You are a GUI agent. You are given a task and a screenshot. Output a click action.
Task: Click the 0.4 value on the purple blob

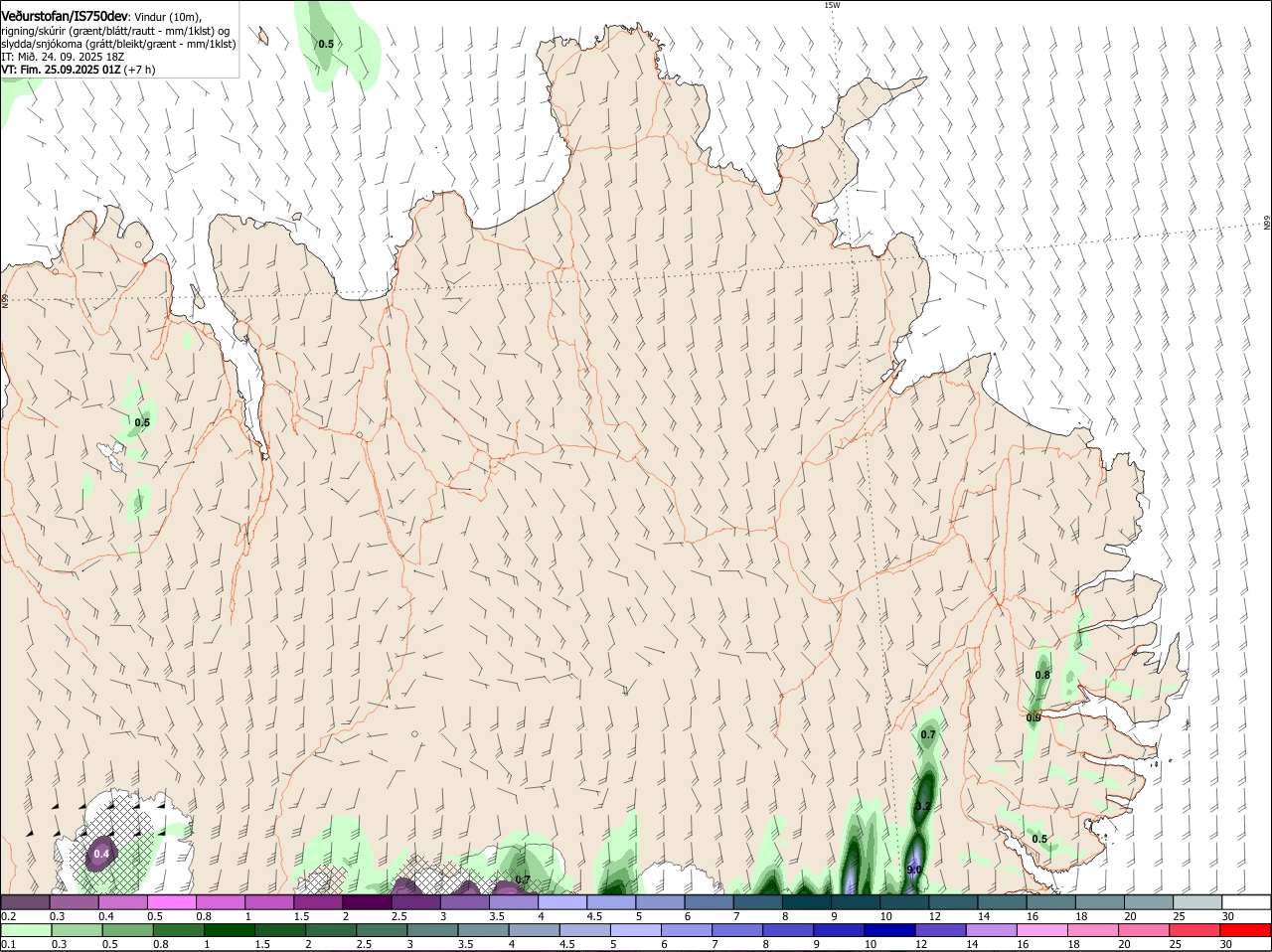click(x=101, y=854)
